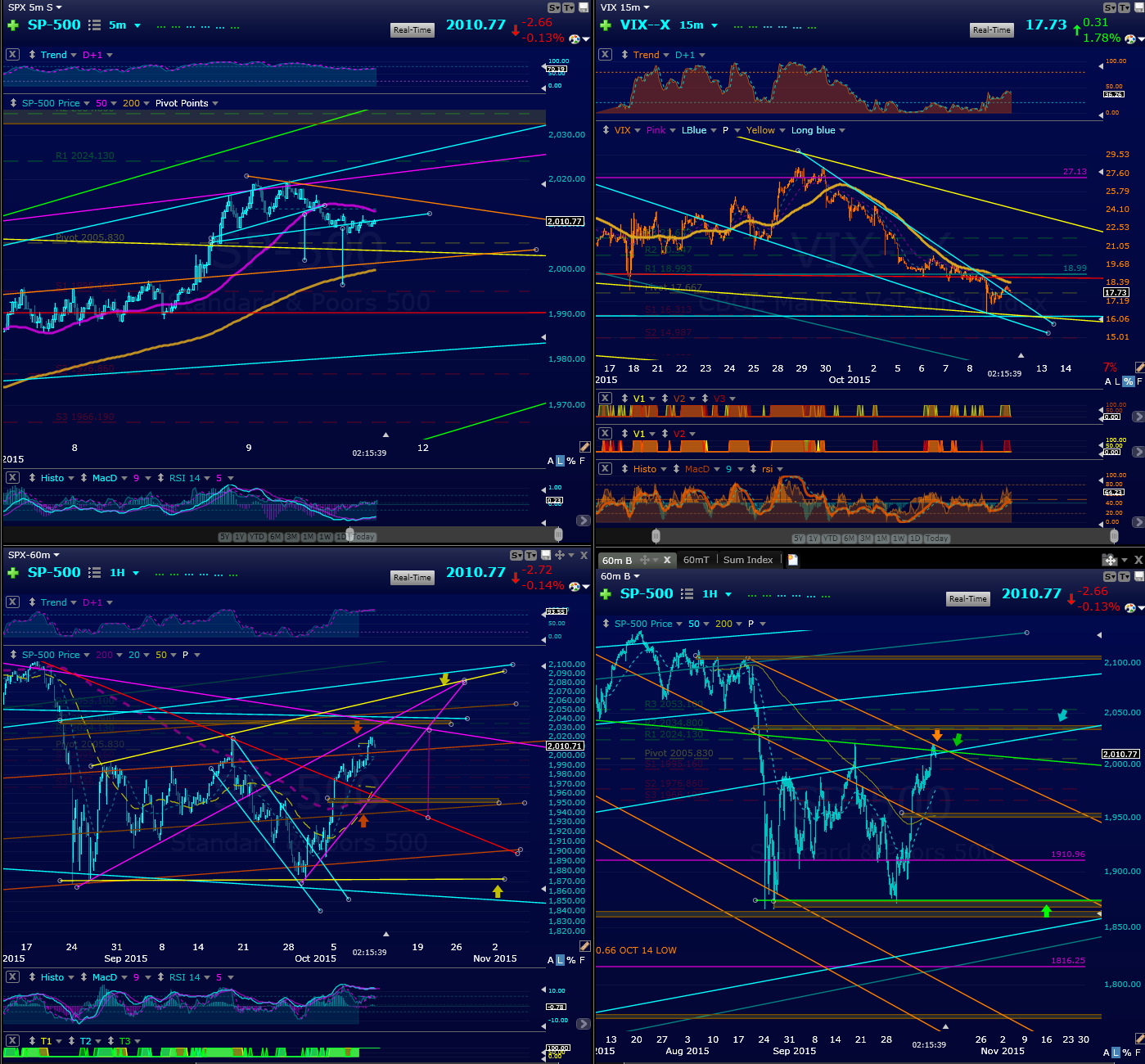1145x1064 pixels.
Task: Click Real-Time button in SPX 5m panel
Action: point(412,30)
